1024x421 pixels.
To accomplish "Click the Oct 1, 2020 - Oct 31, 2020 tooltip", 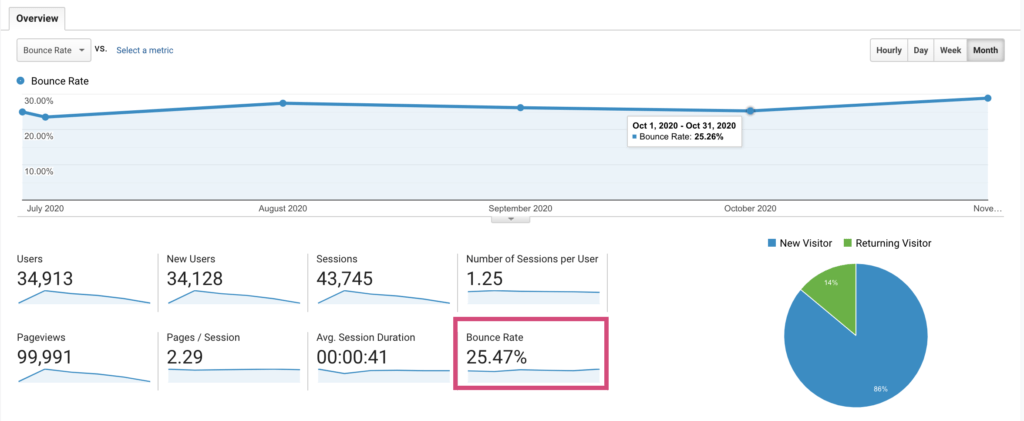I will click(684, 131).
